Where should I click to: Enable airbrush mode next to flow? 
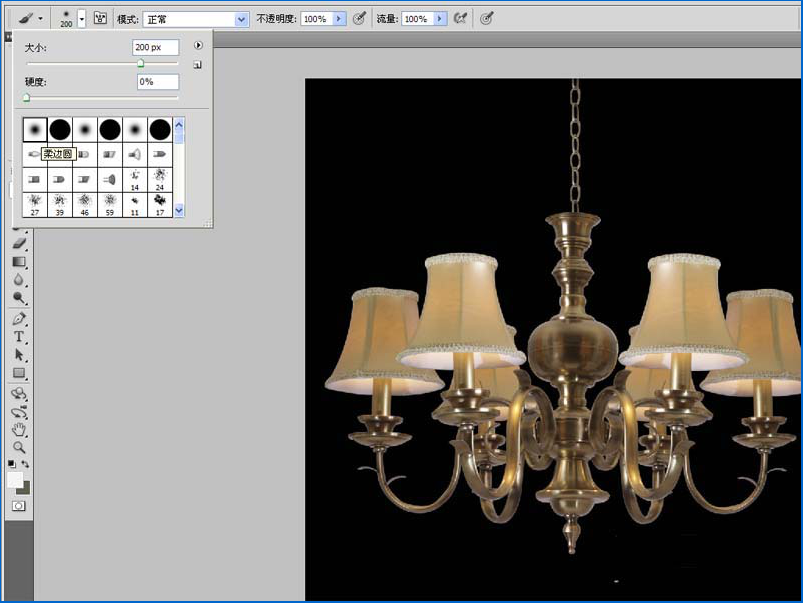coord(460,19)
